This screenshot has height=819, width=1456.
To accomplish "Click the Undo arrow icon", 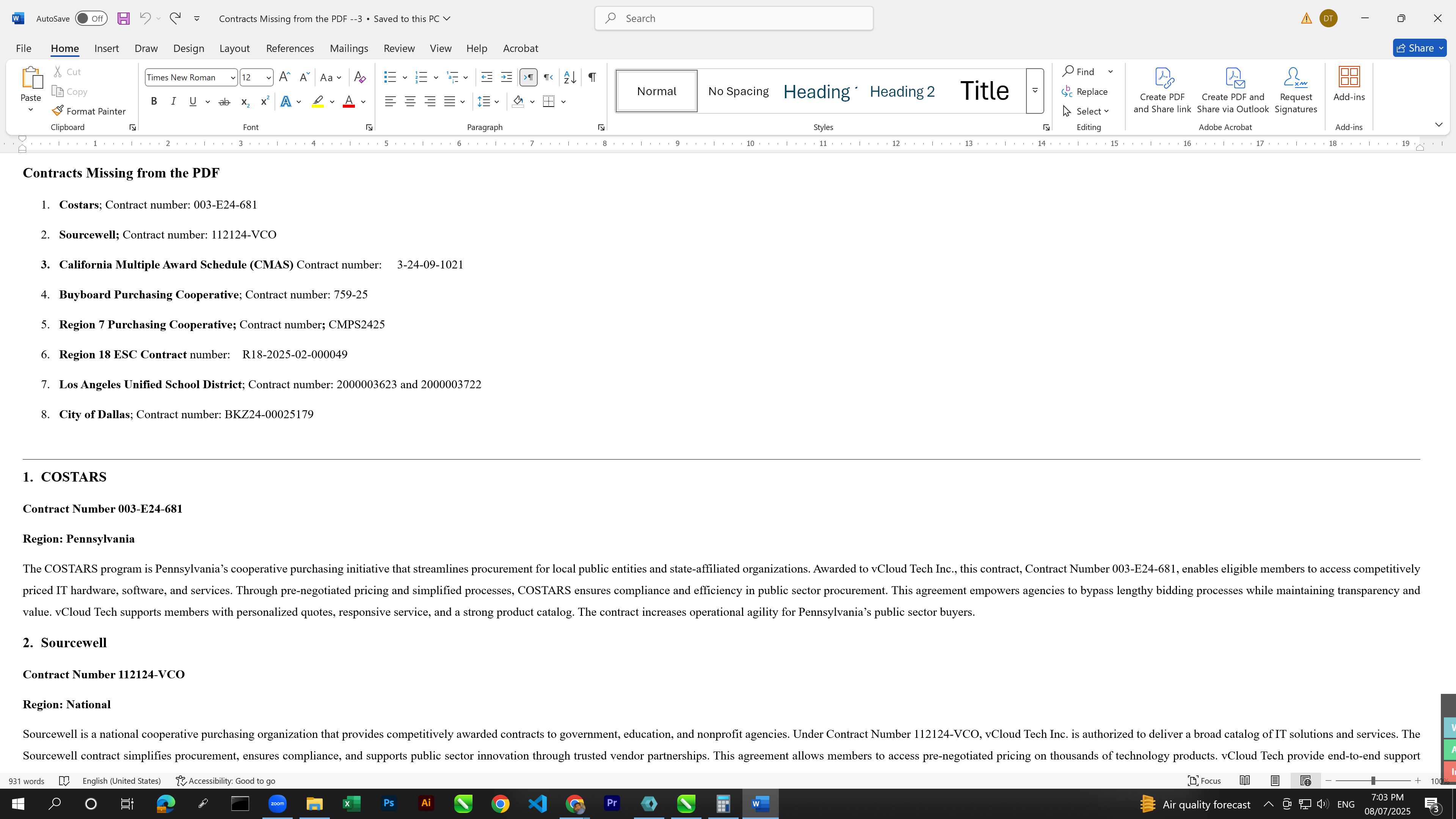I will point(145,19).
